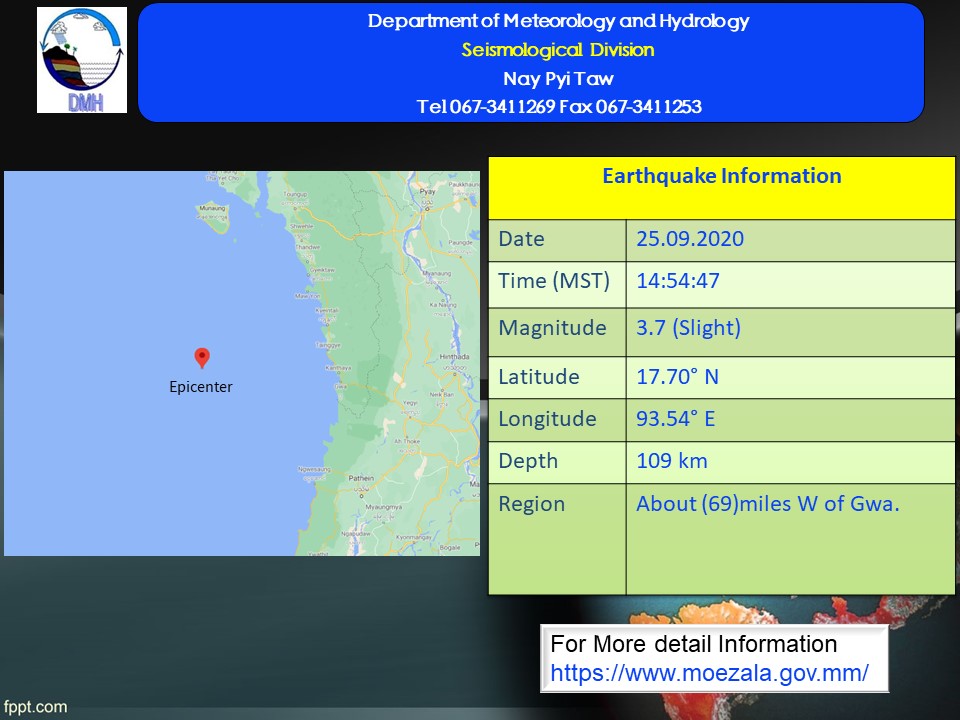Click Munaung island on the map
This screenshot has width=960, height=720.
click(212, 208)
